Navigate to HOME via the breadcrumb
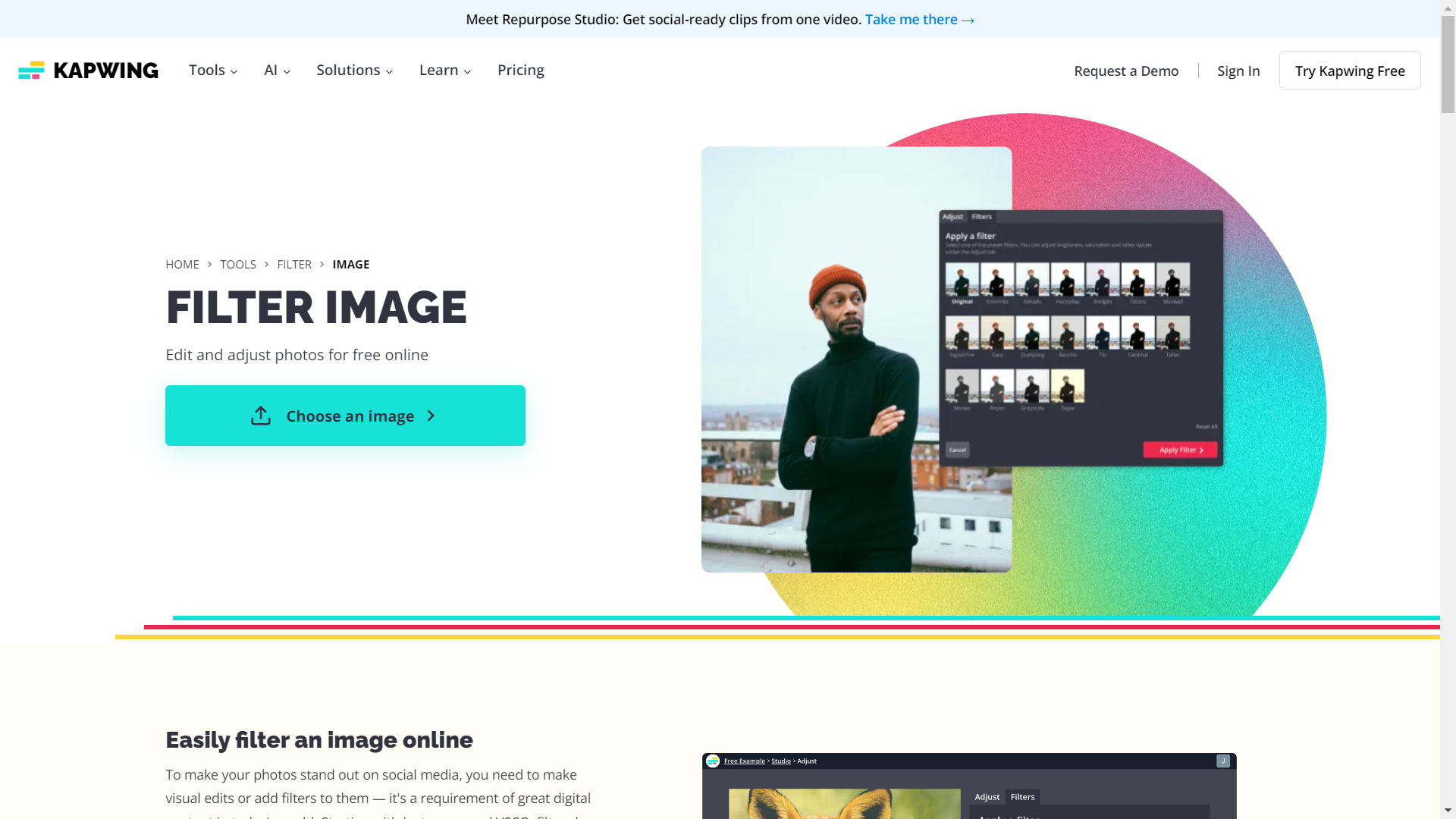The width and height of the screenshot is (1456, 819). pos(182,264)
